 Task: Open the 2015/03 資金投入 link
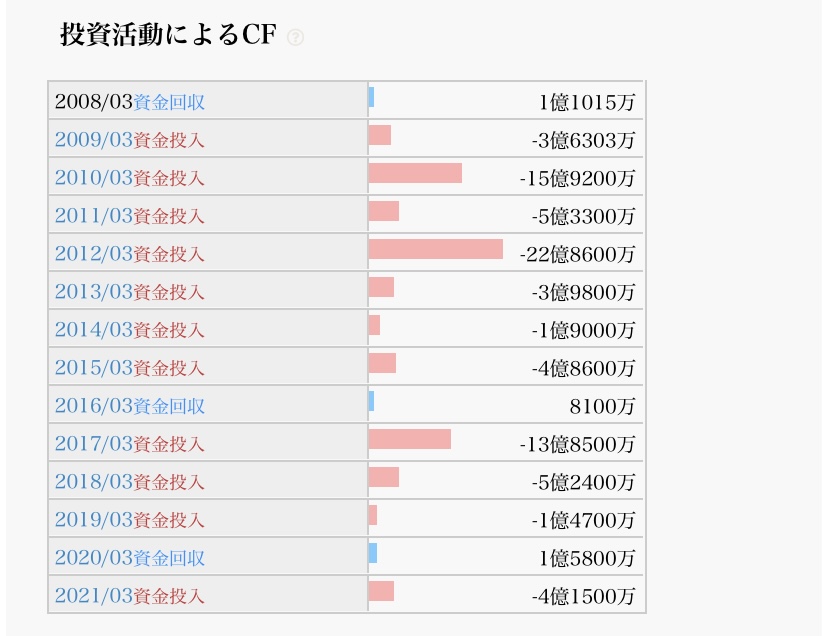129,368
